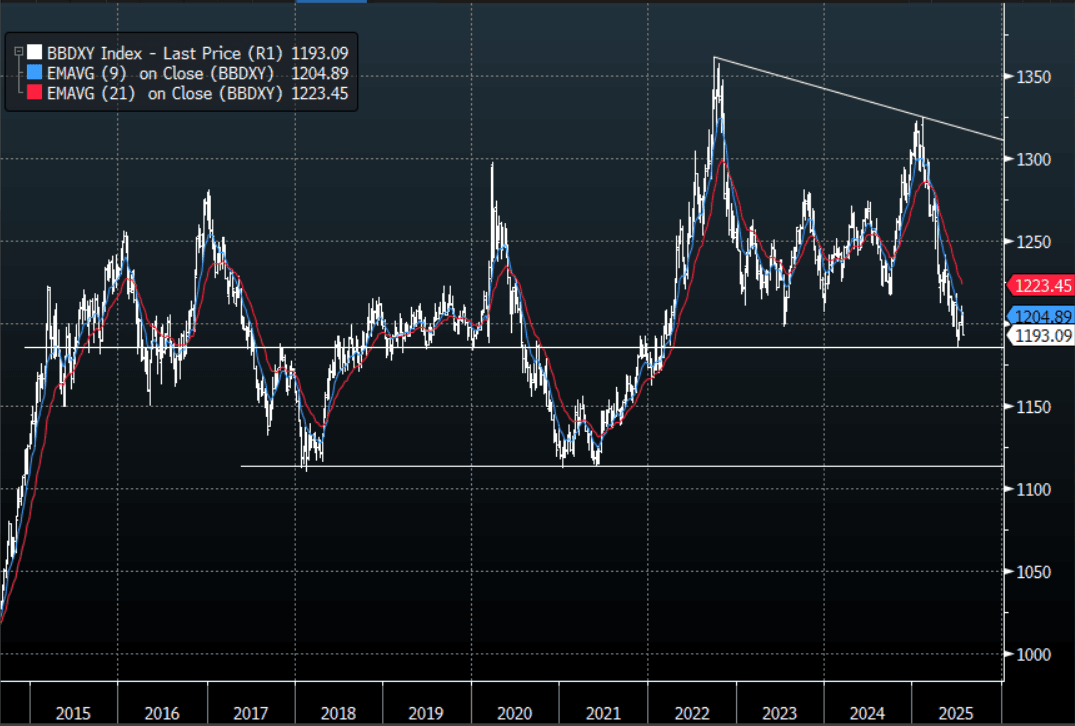Click the blue EMAVG (9) legend swatch
The image size is (1075, 726).
click(x=35, y=72)
